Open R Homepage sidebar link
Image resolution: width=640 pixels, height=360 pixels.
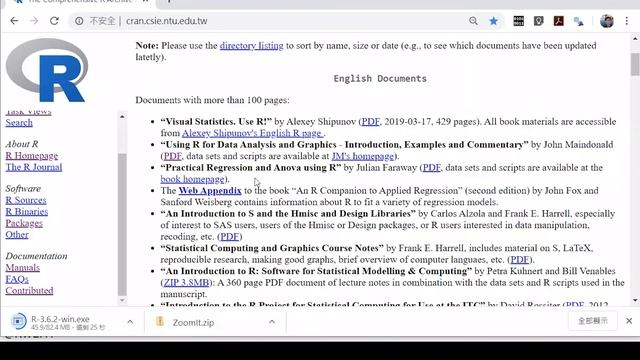[x=31, y=156]
